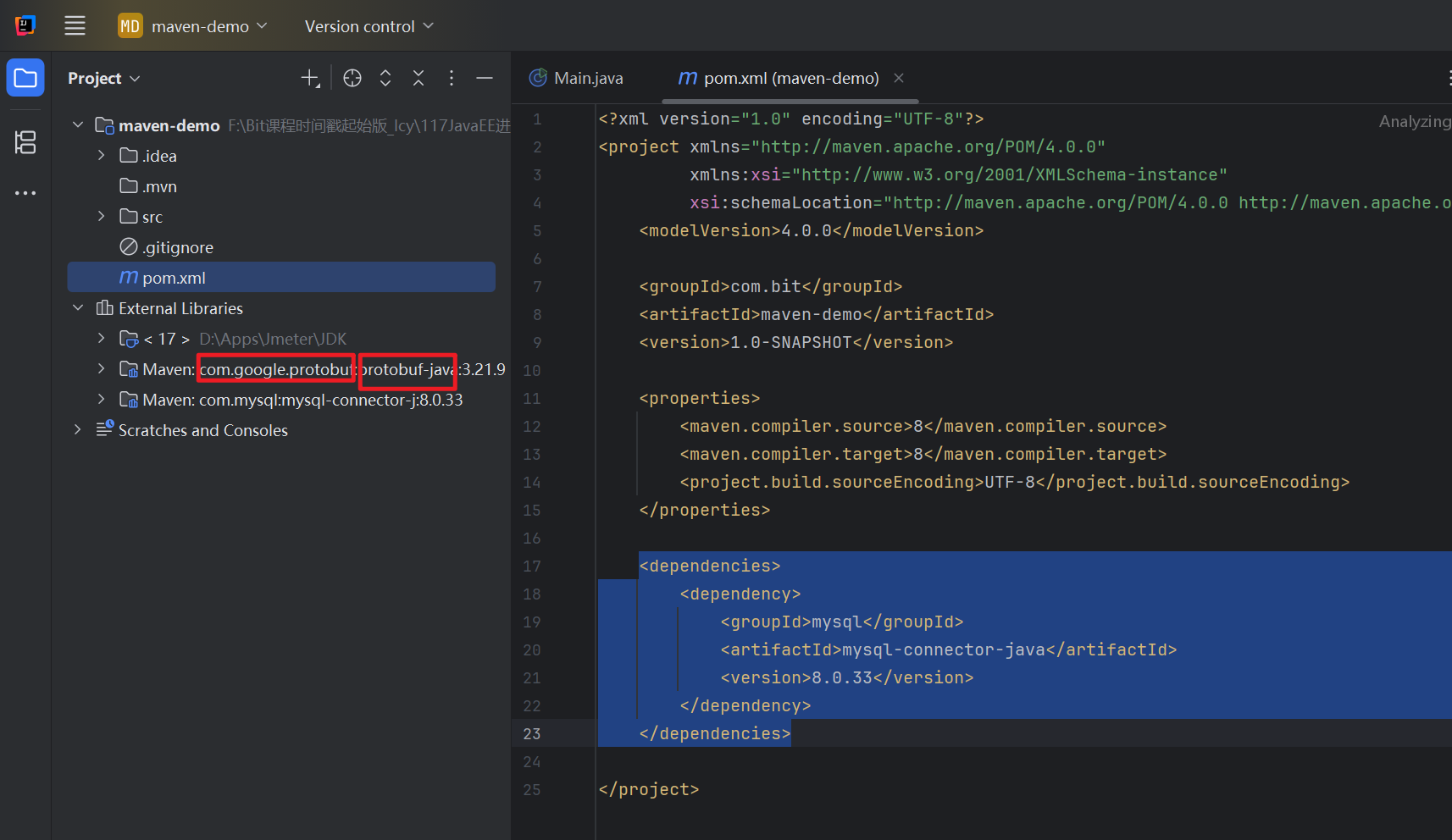The width and height of the screenshot is (1452, 840).
Task: Open the Structure tool window icon
Action: [x=25, y=142]
